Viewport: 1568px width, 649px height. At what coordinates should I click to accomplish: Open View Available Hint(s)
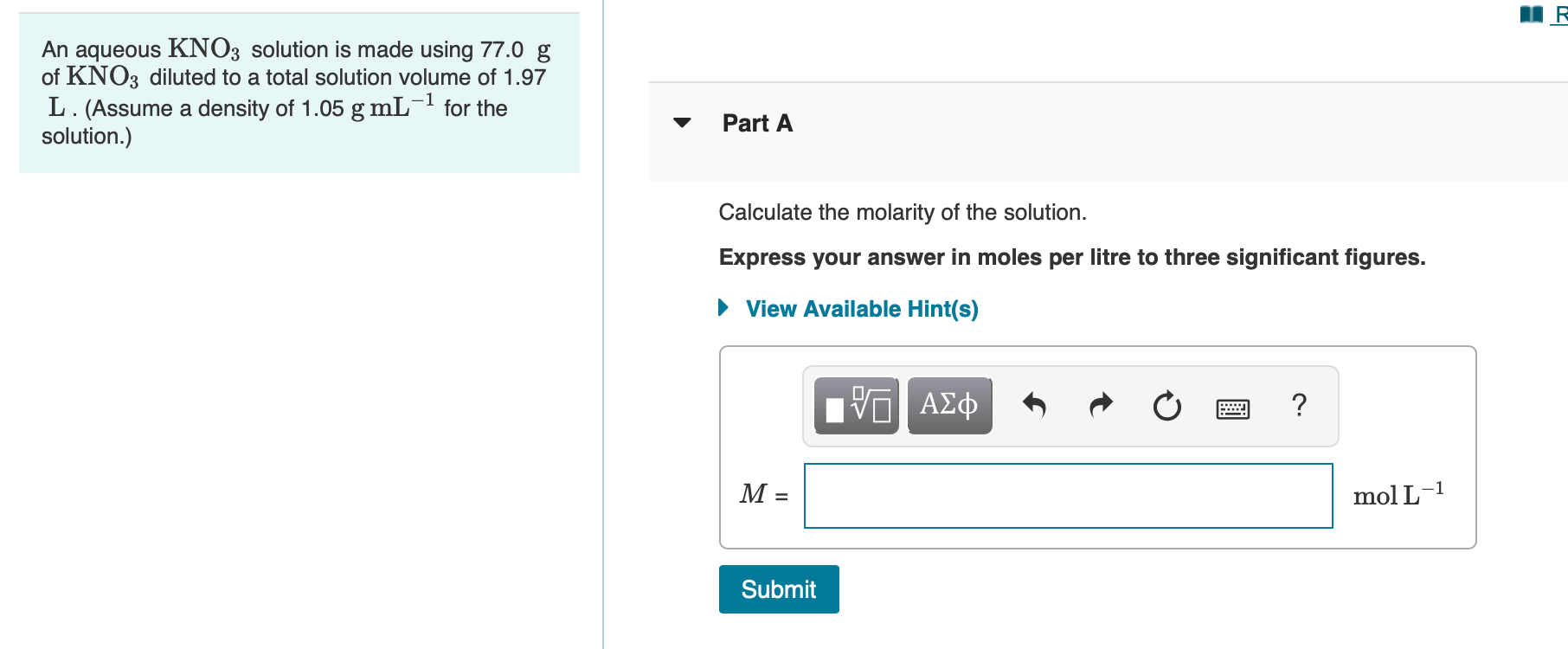(862, 308)
